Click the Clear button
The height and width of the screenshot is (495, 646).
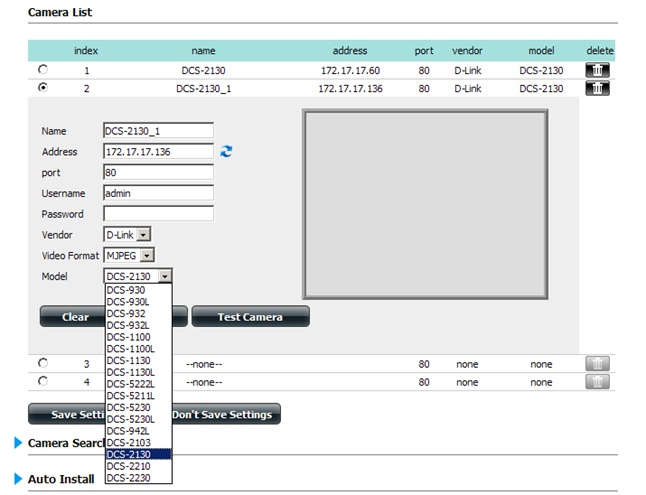pyautogui.click(x=73, y=317)
